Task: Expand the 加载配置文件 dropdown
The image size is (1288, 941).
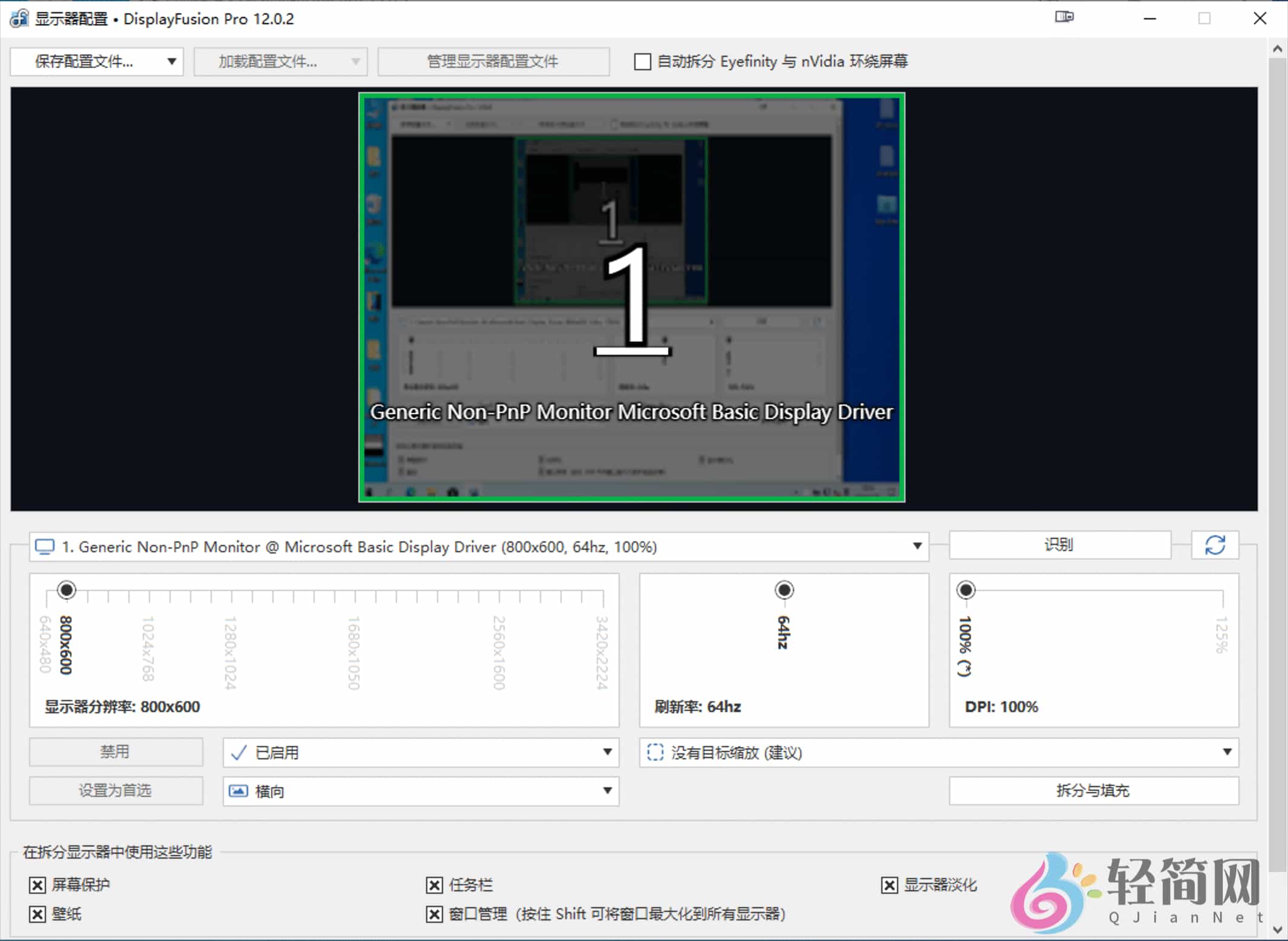Action: [x=355, y=61]
